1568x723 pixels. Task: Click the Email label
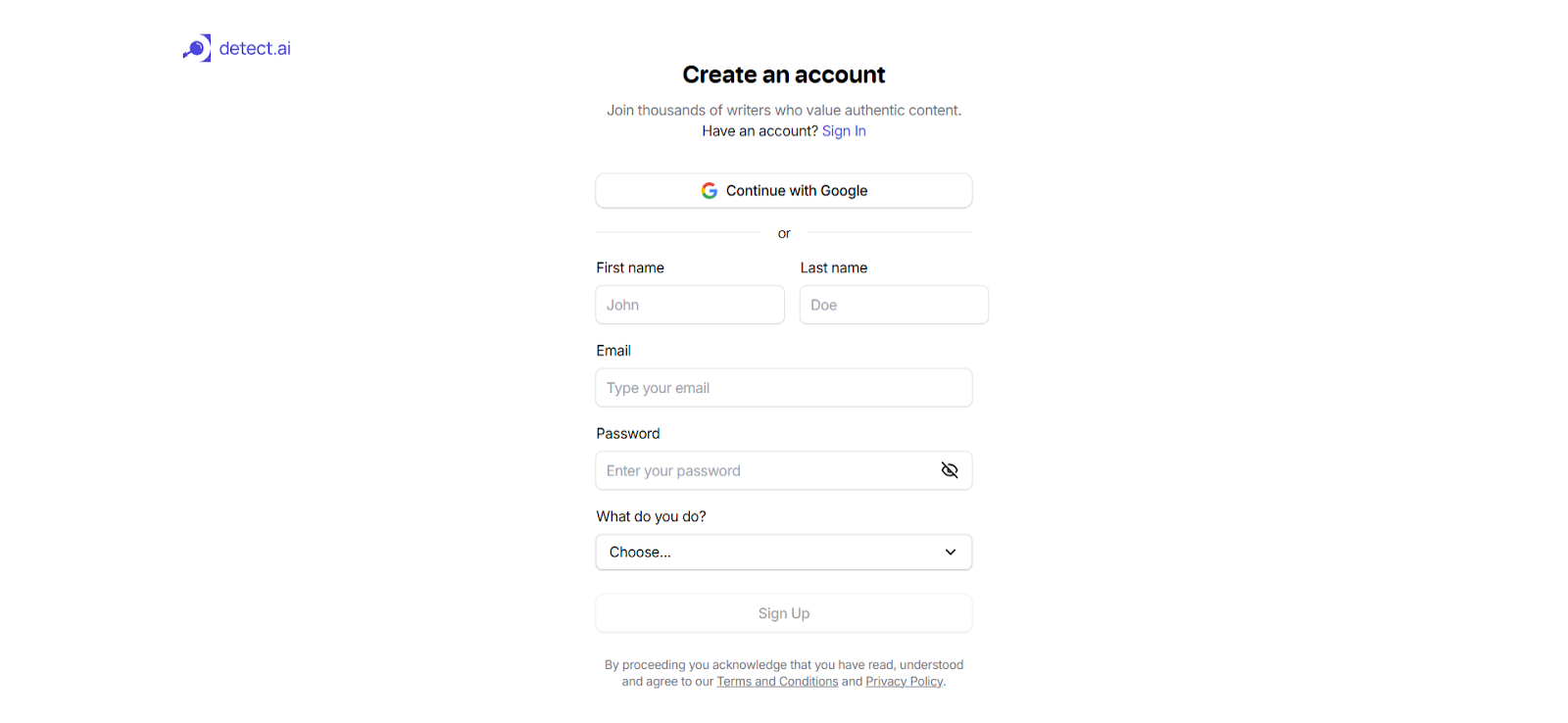tap(613, 351)
